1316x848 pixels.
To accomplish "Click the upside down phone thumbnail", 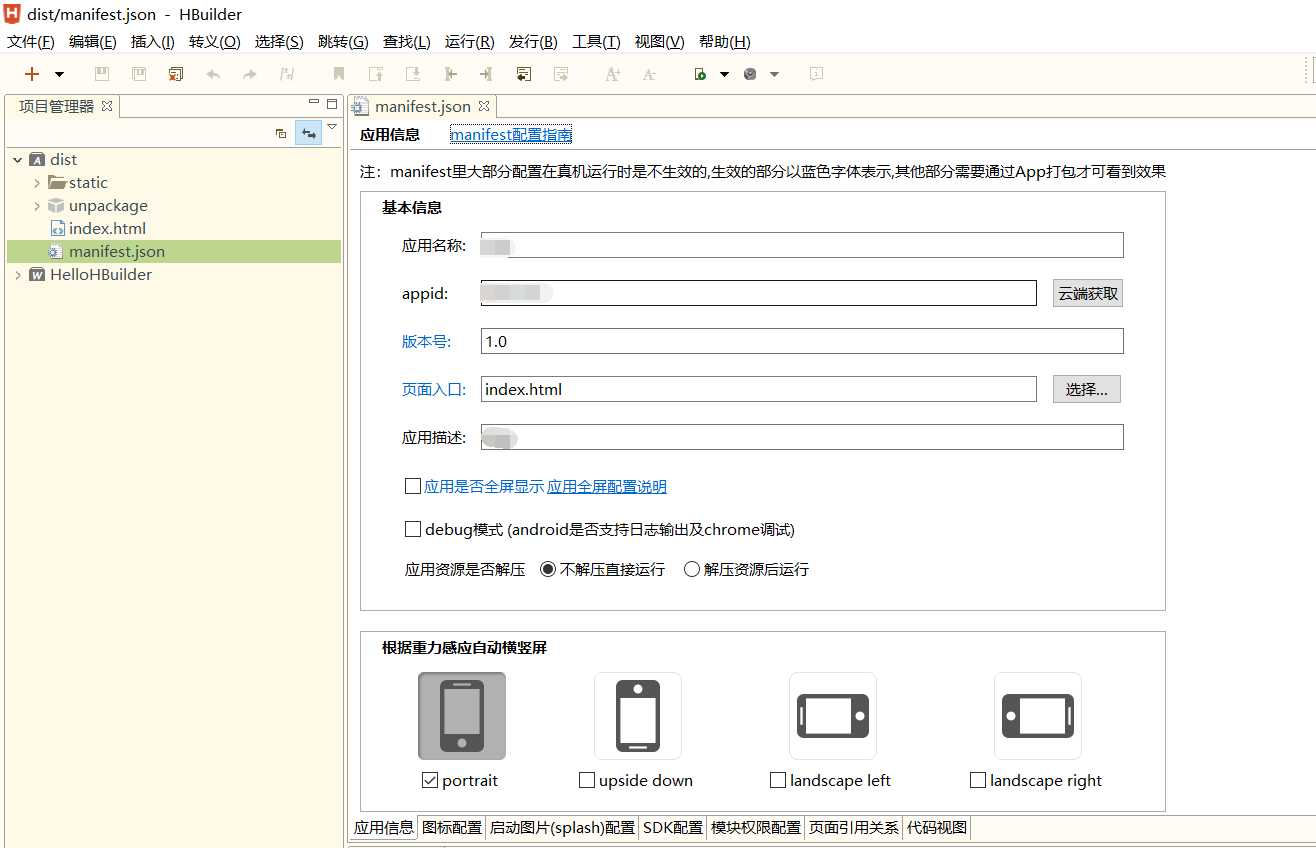I will (x=638, y=716).
